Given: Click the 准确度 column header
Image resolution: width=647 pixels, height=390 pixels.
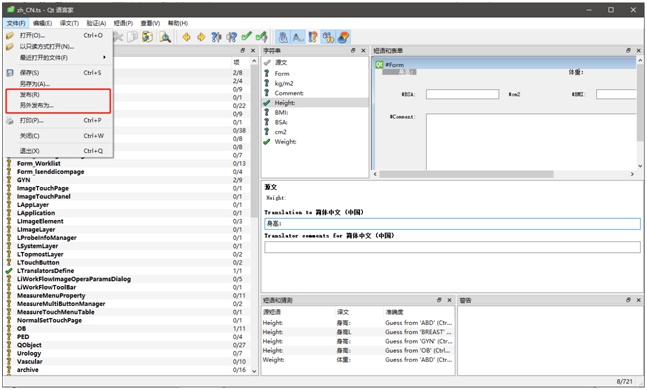Looking at the screenshot, I should pyautogui.click(x=395, y=312).
